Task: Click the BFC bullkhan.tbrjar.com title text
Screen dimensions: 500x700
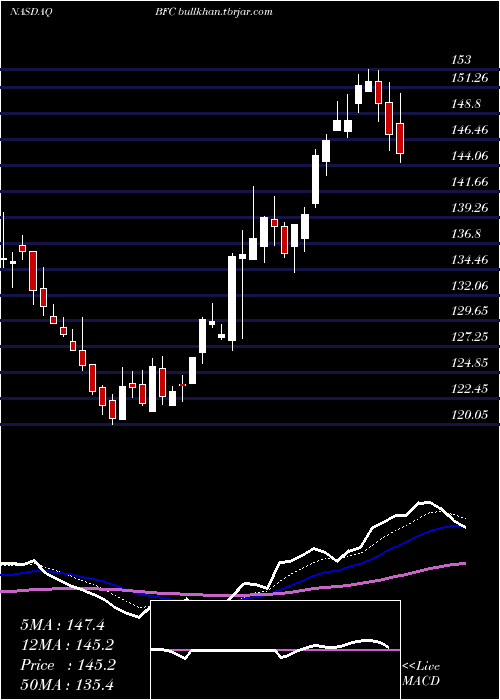Action: (214, 12)
